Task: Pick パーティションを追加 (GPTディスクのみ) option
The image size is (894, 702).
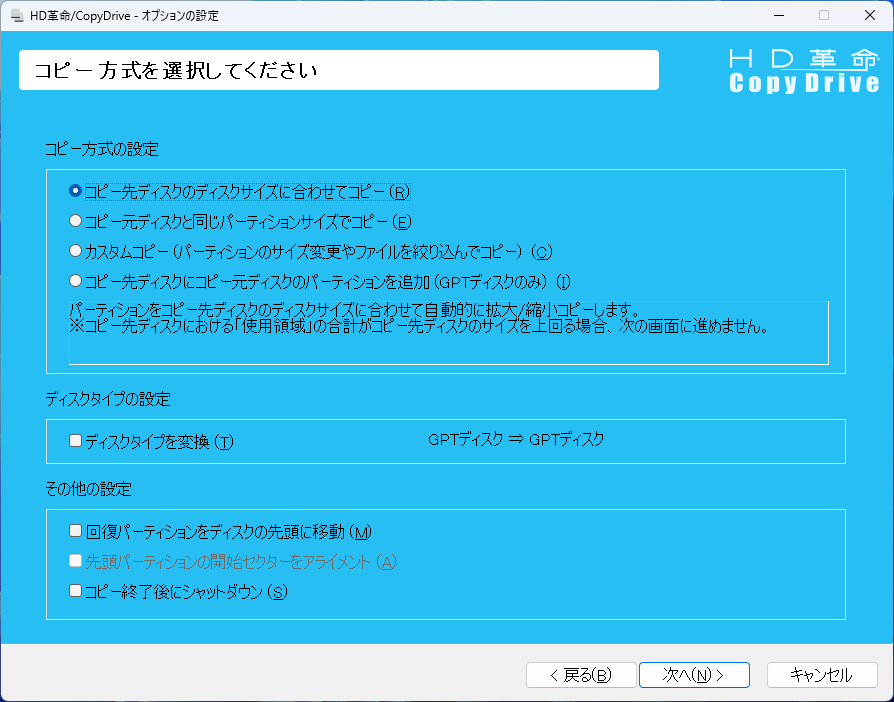Action: point(75,281)
